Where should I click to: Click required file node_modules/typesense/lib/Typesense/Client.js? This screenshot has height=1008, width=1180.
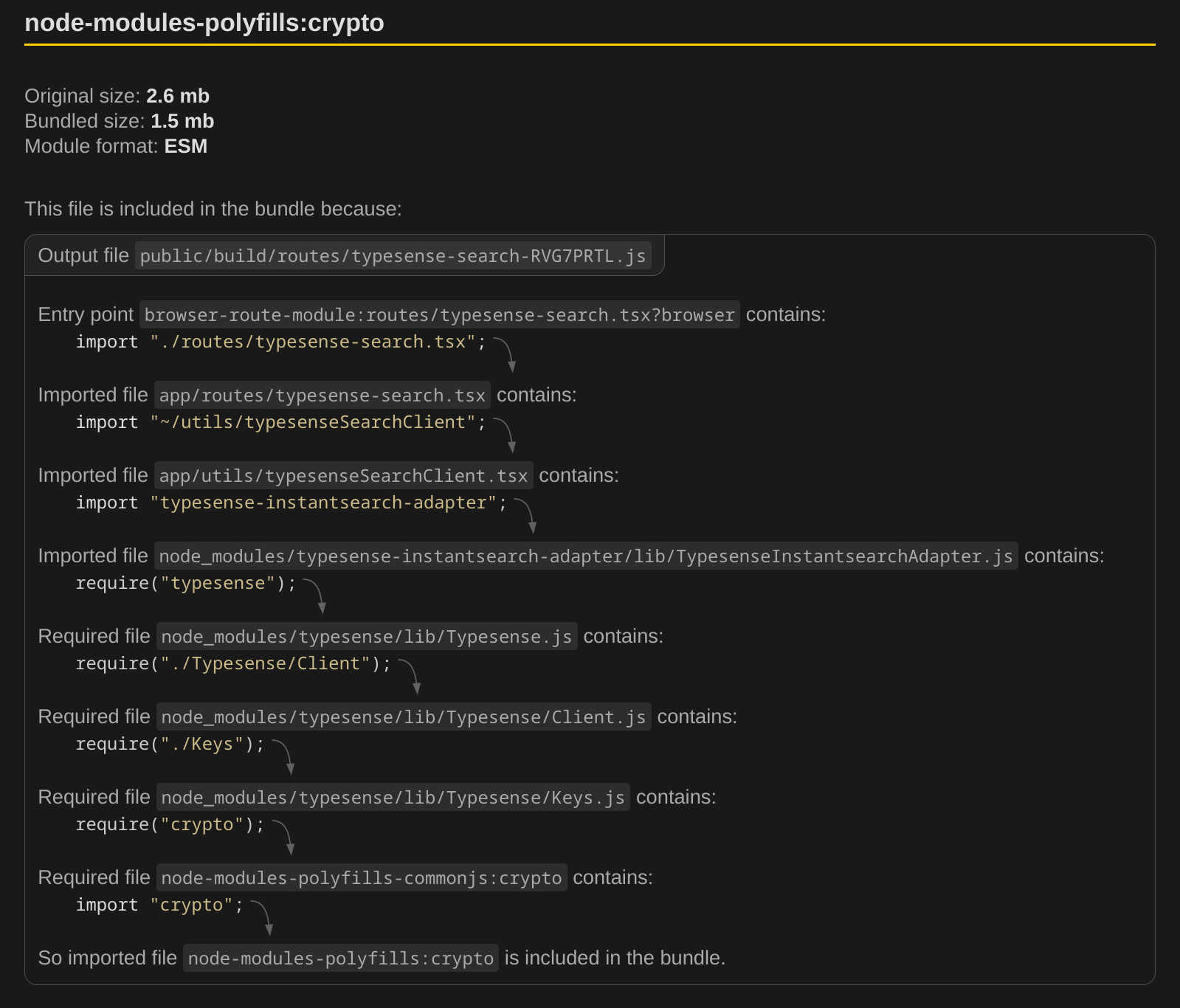404,717
